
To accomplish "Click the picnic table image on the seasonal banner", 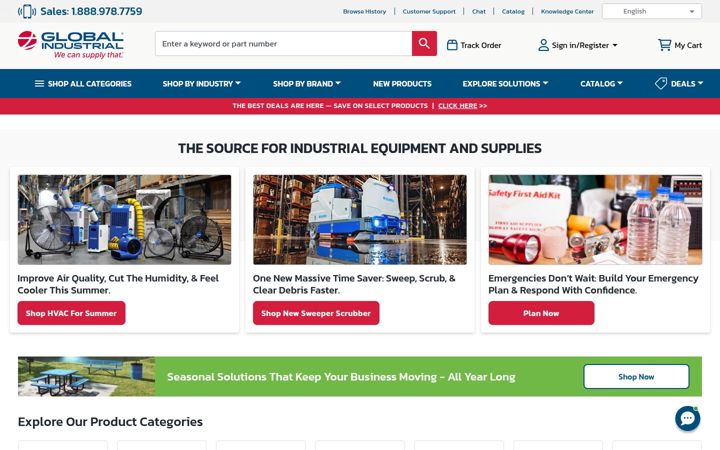I will coord(86,377).
